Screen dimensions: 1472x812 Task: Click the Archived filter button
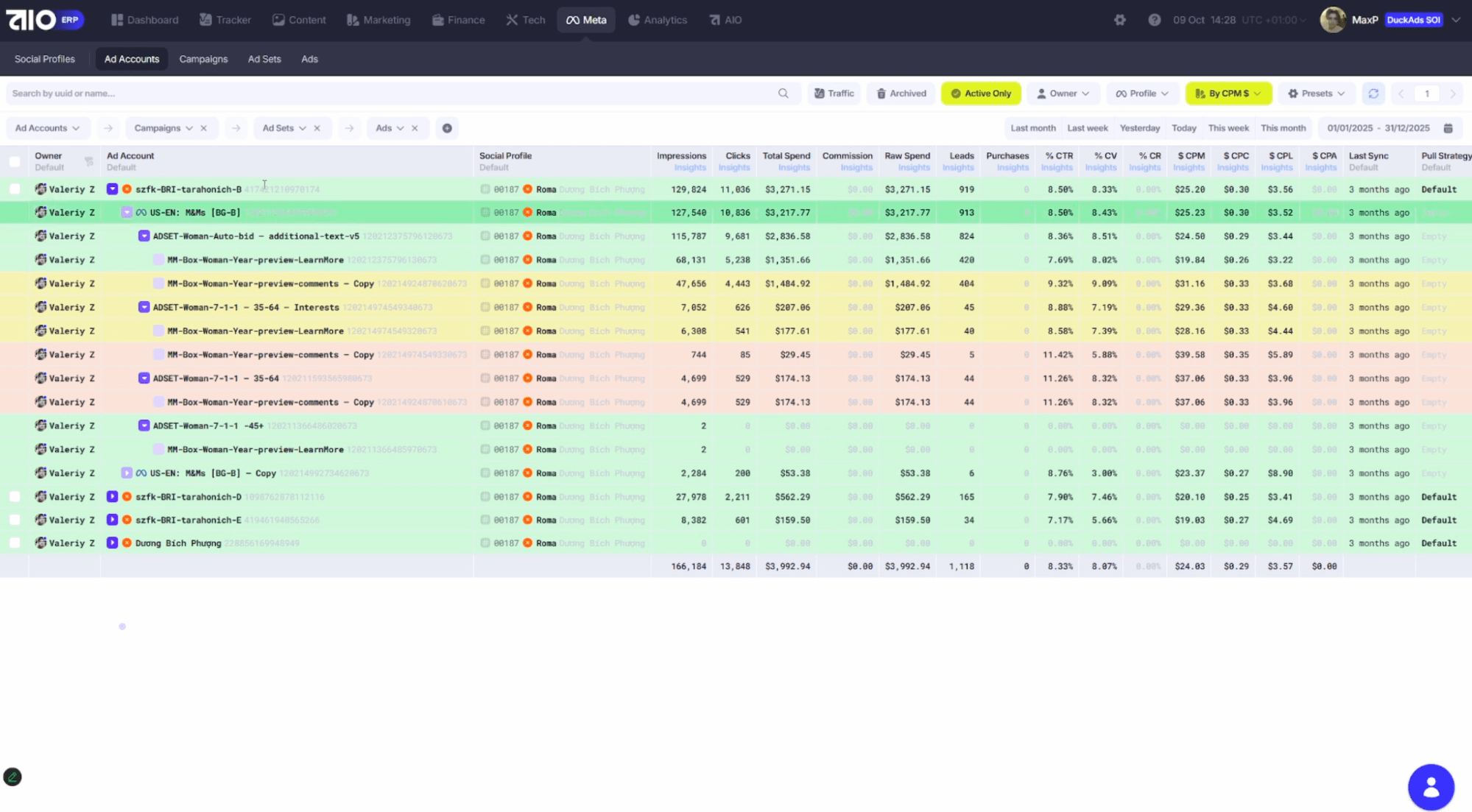[901, 93]
